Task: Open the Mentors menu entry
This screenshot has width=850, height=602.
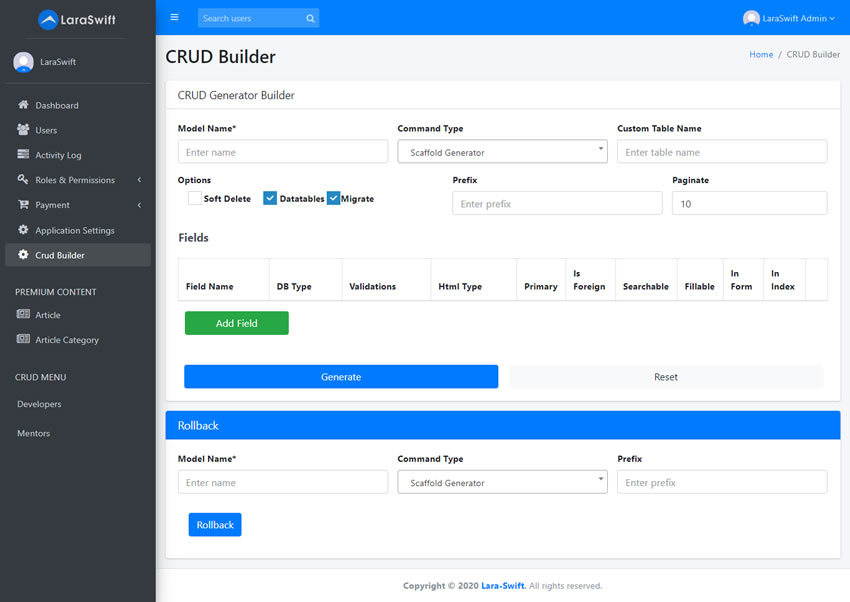Action: click(x=33, y=433)
